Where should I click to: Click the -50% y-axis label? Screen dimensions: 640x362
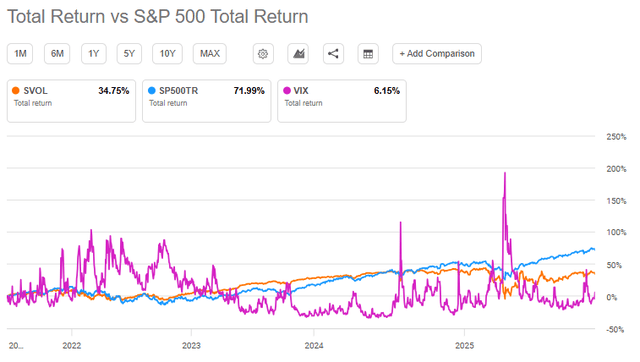pos(615,329)
